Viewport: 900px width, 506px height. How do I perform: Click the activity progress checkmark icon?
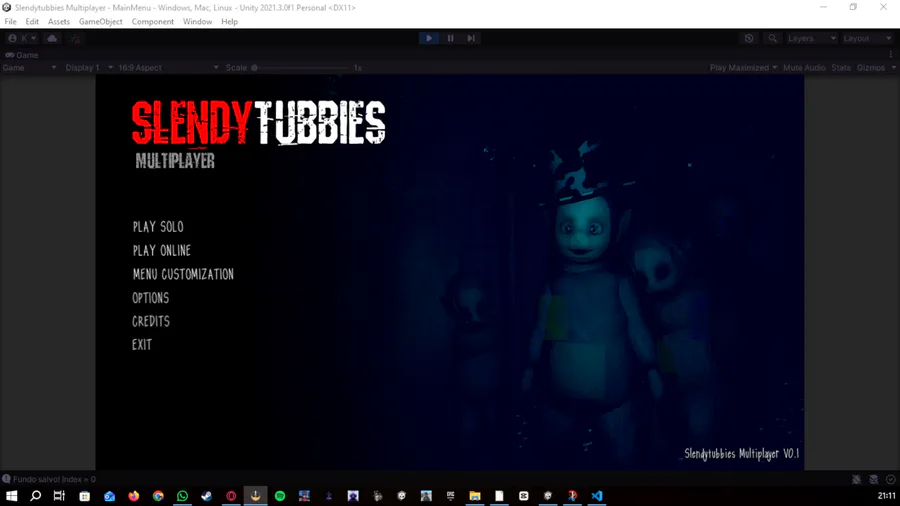coord(891,479)
